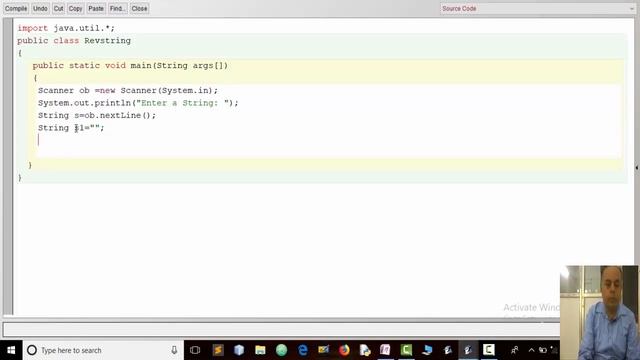Launch Firefox from the taskbar
640x360 pixels.
click(x=344, y=350)
